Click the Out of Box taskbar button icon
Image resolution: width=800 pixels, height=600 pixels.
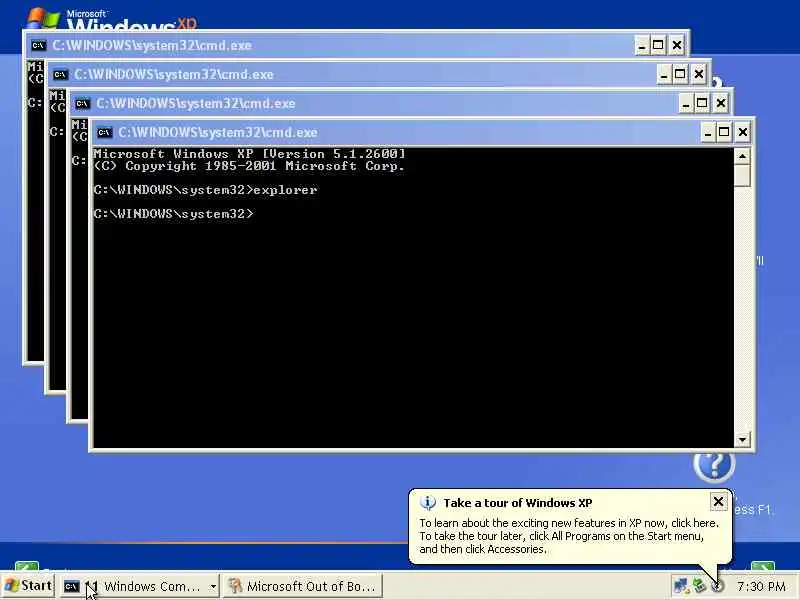[x=235, y=586]
